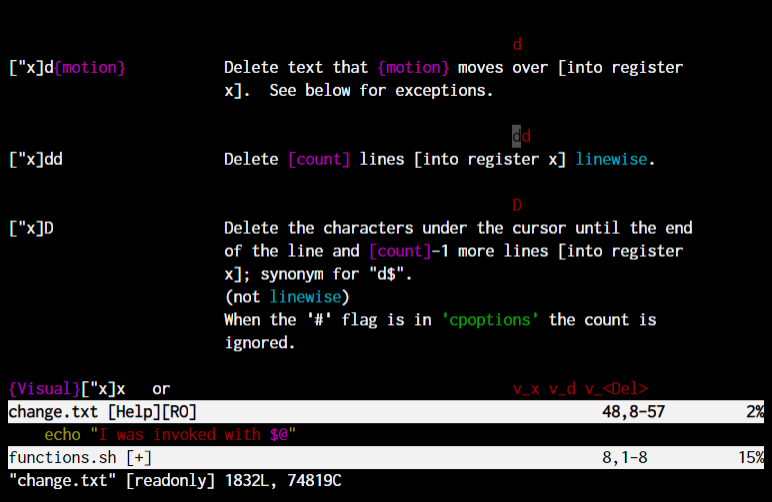Click the word 'ignored.'
This screenshot has height=502, width=772.
pyautogui.click(x=260, y=343)
